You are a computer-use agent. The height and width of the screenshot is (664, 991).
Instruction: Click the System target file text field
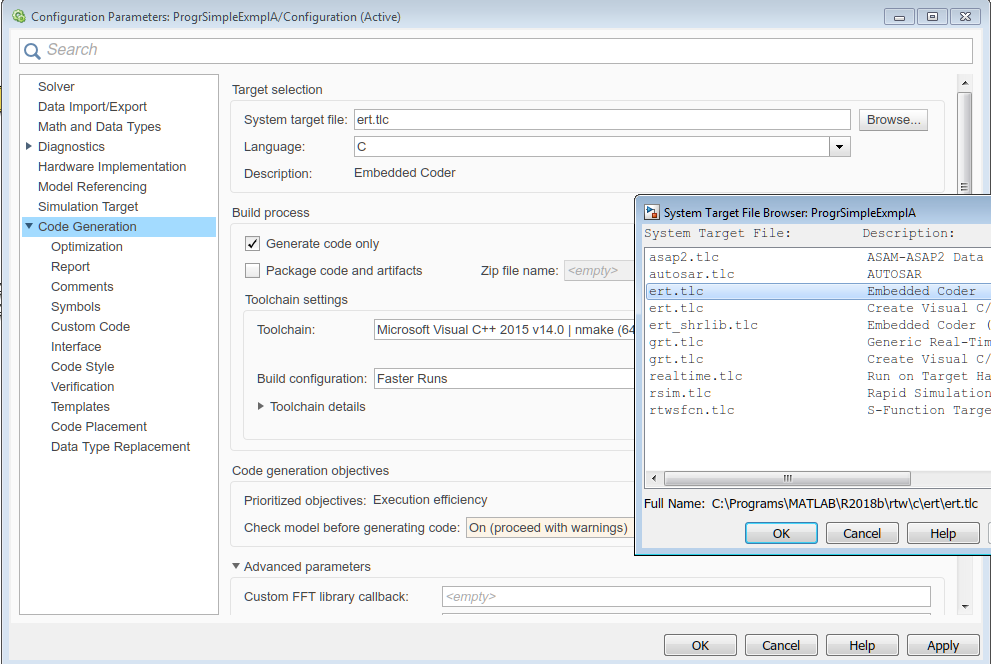coord(602,120)
